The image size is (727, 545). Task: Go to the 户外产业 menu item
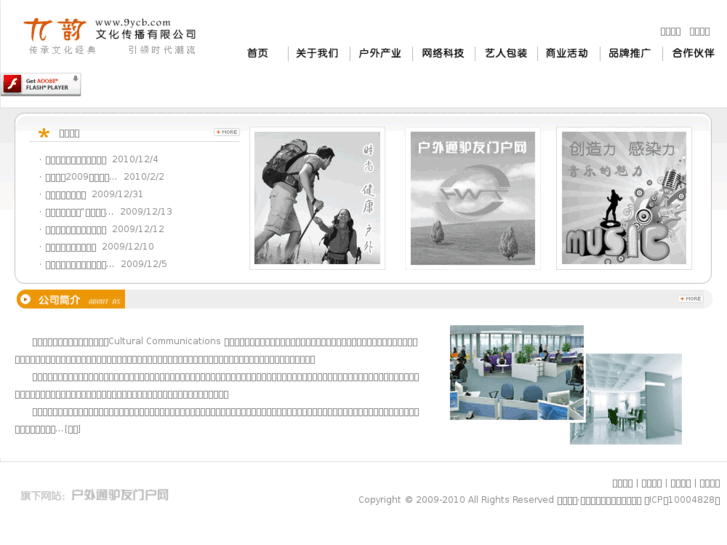pyautogui.click(x=380, y=53)
